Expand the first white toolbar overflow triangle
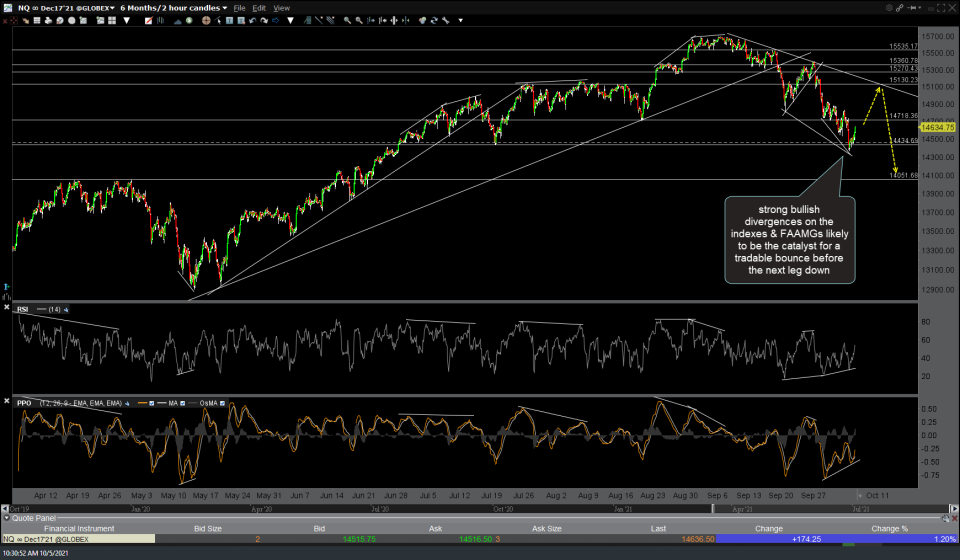Viewport: 960px width, 560px height. point(127,20)
